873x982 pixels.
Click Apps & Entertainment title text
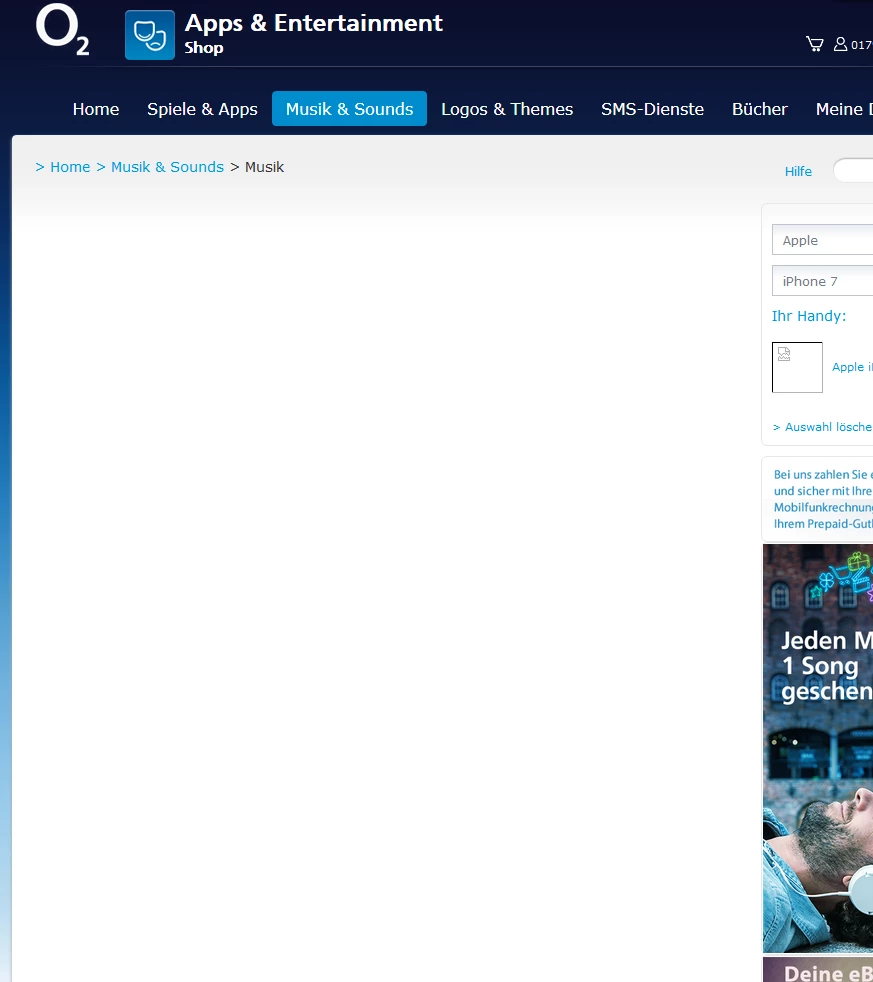[x=314, y=23]
